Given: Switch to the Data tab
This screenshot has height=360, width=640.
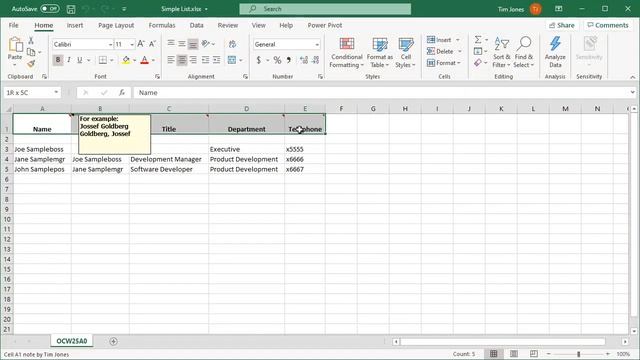Looking at the screenshot, I should 196,25.
